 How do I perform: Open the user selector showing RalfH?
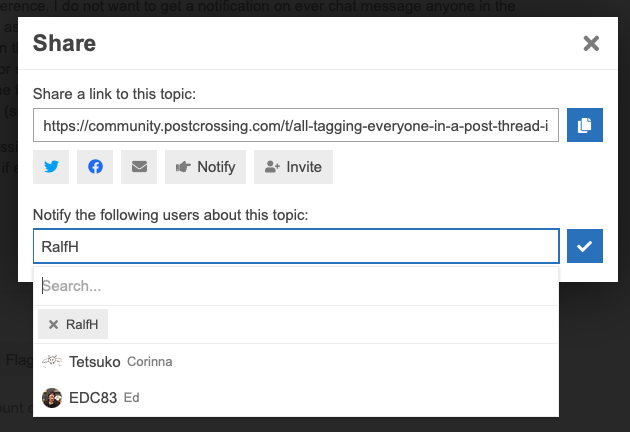[x=296, y=246]
